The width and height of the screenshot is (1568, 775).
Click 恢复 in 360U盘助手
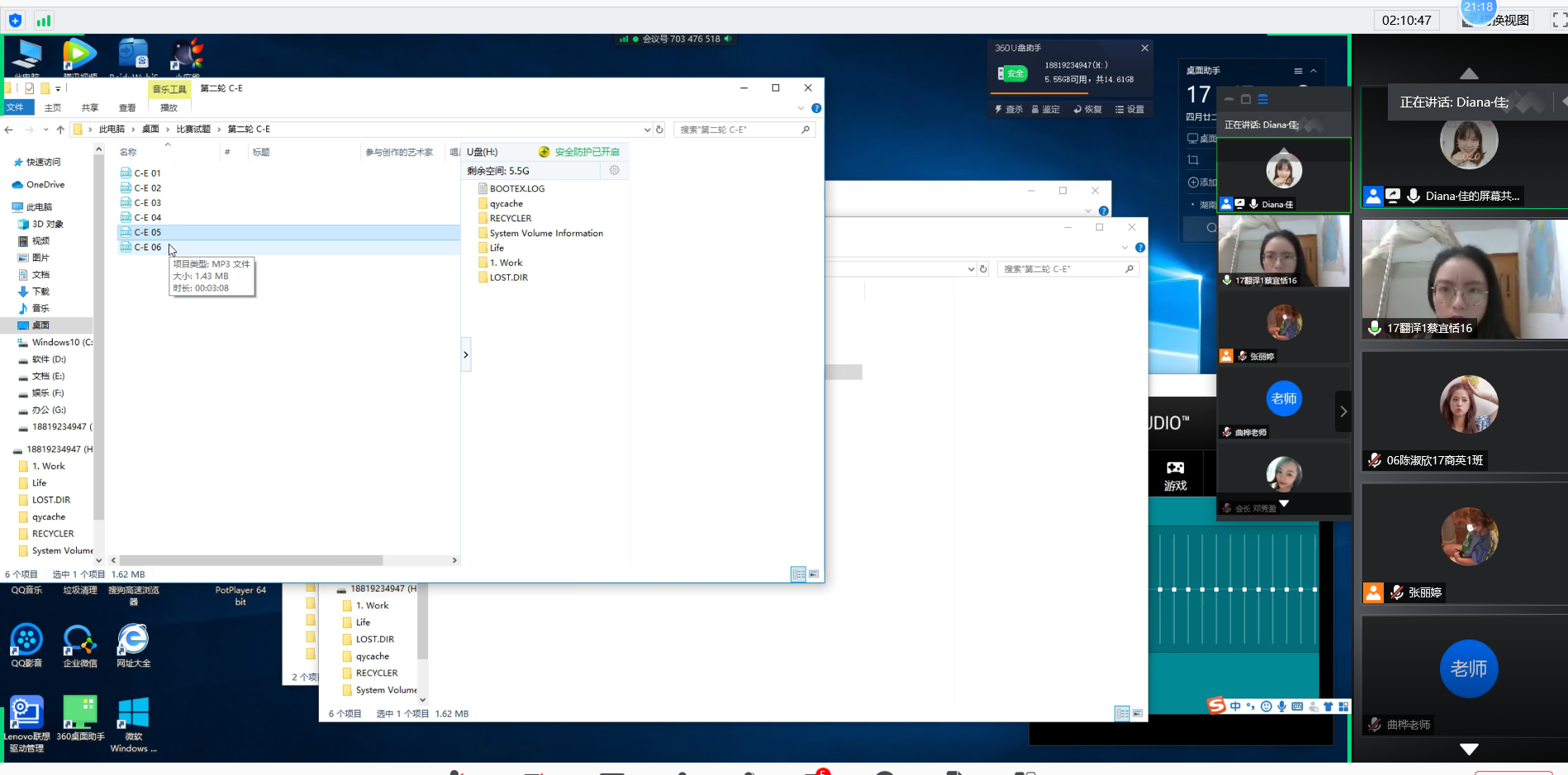click(x=1088, y=109)
